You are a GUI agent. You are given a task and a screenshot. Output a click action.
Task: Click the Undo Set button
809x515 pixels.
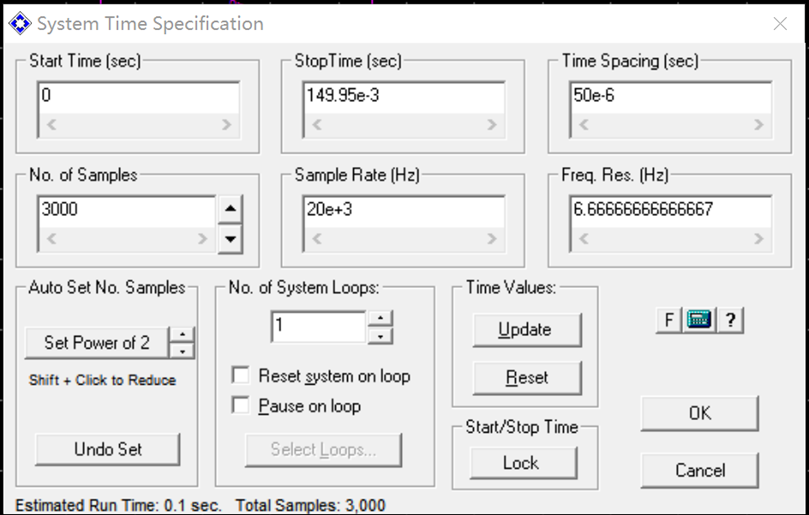point(108,449)
